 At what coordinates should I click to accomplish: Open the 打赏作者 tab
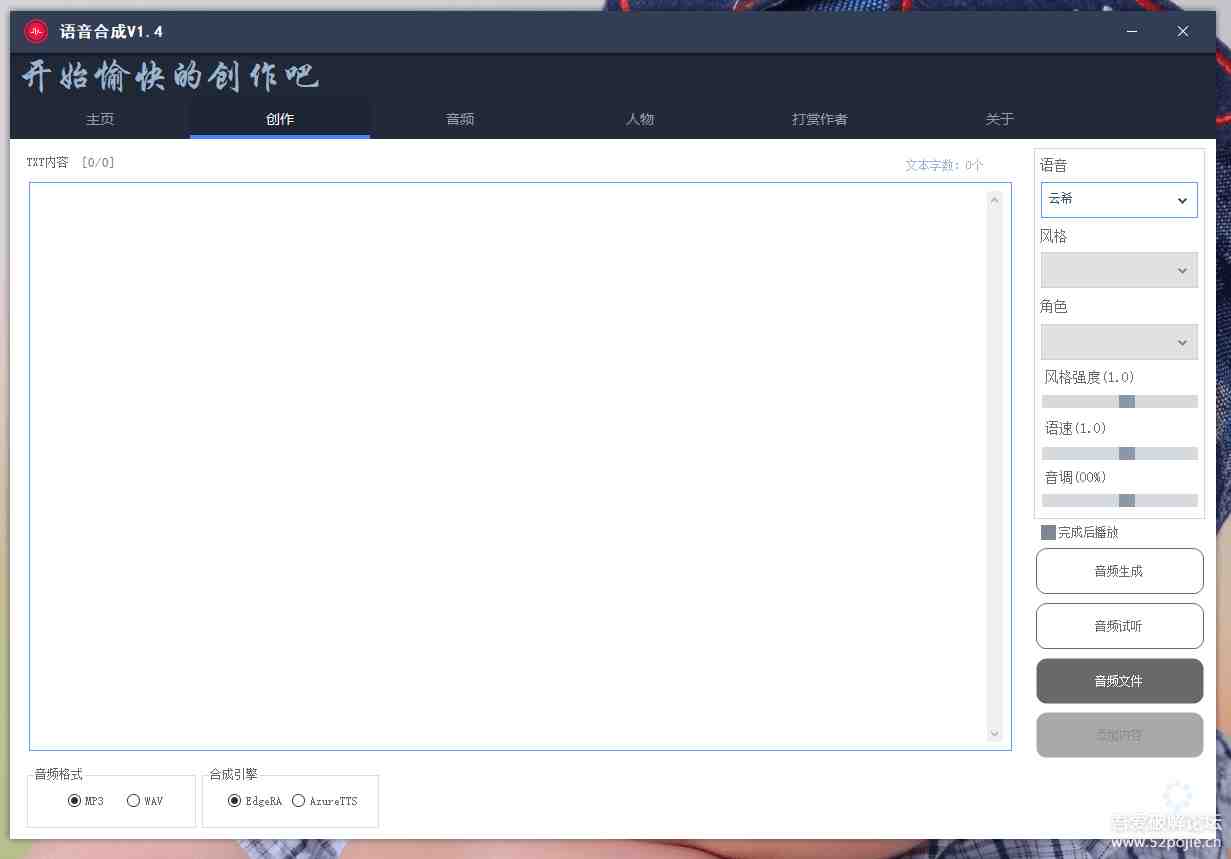[x=818, y=119]
